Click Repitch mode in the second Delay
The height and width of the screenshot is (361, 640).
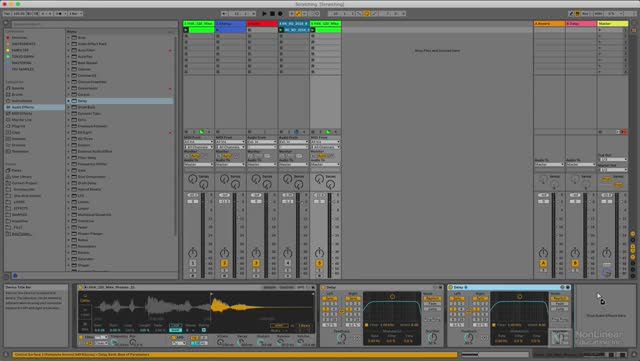pos(559,299)
